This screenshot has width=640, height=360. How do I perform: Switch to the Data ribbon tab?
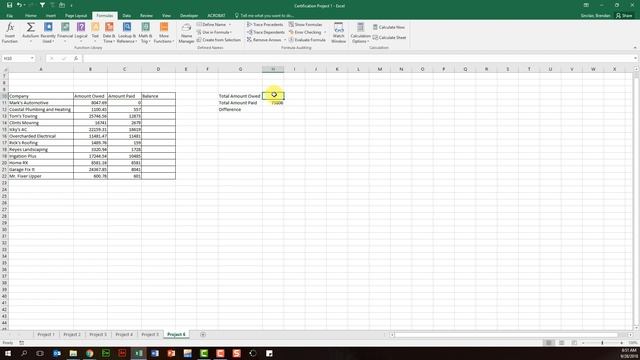tap(127, 16)
